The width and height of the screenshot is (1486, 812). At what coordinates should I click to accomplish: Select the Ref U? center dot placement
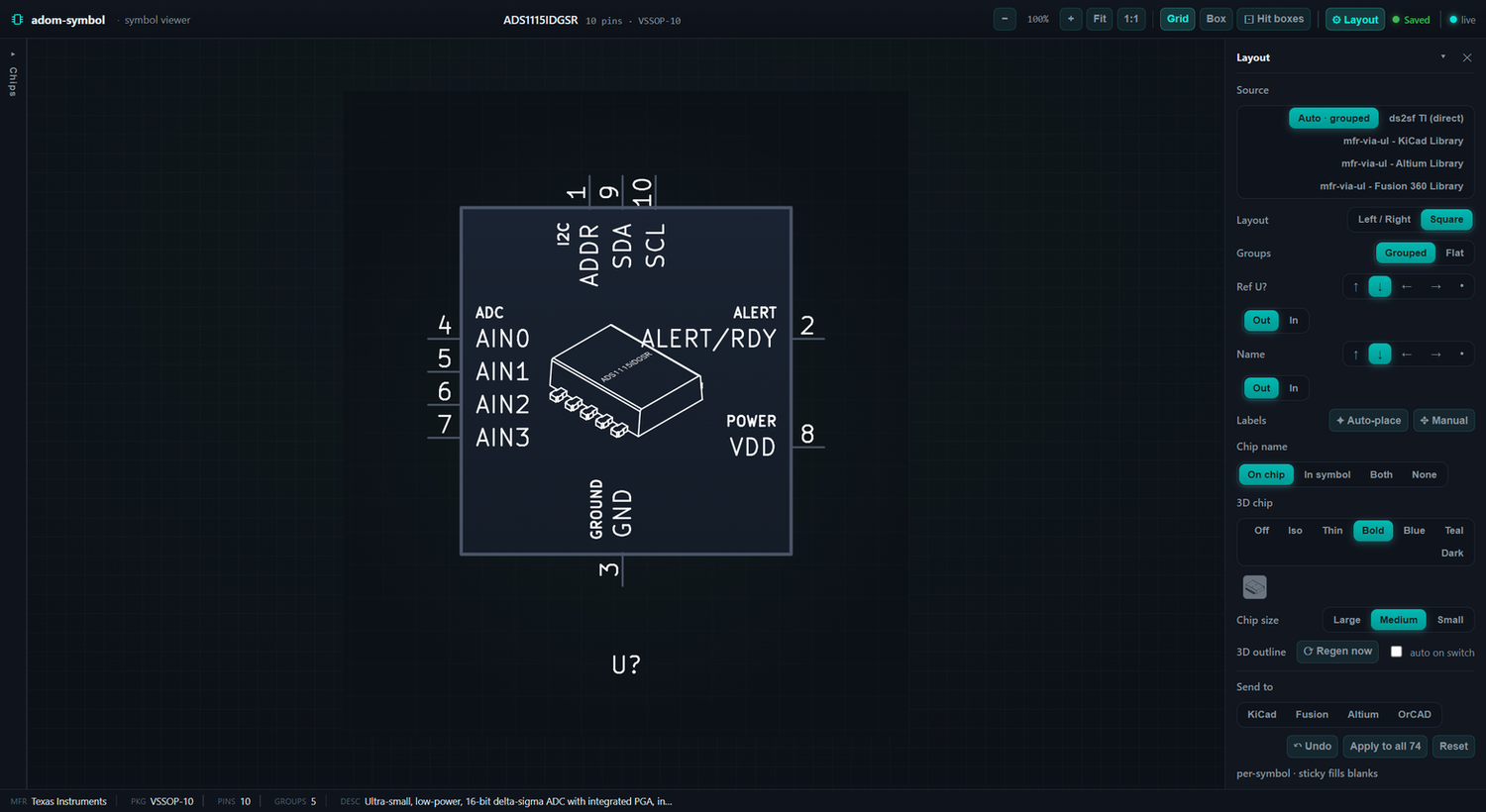pyautogui.click(x=1461, y=287)
